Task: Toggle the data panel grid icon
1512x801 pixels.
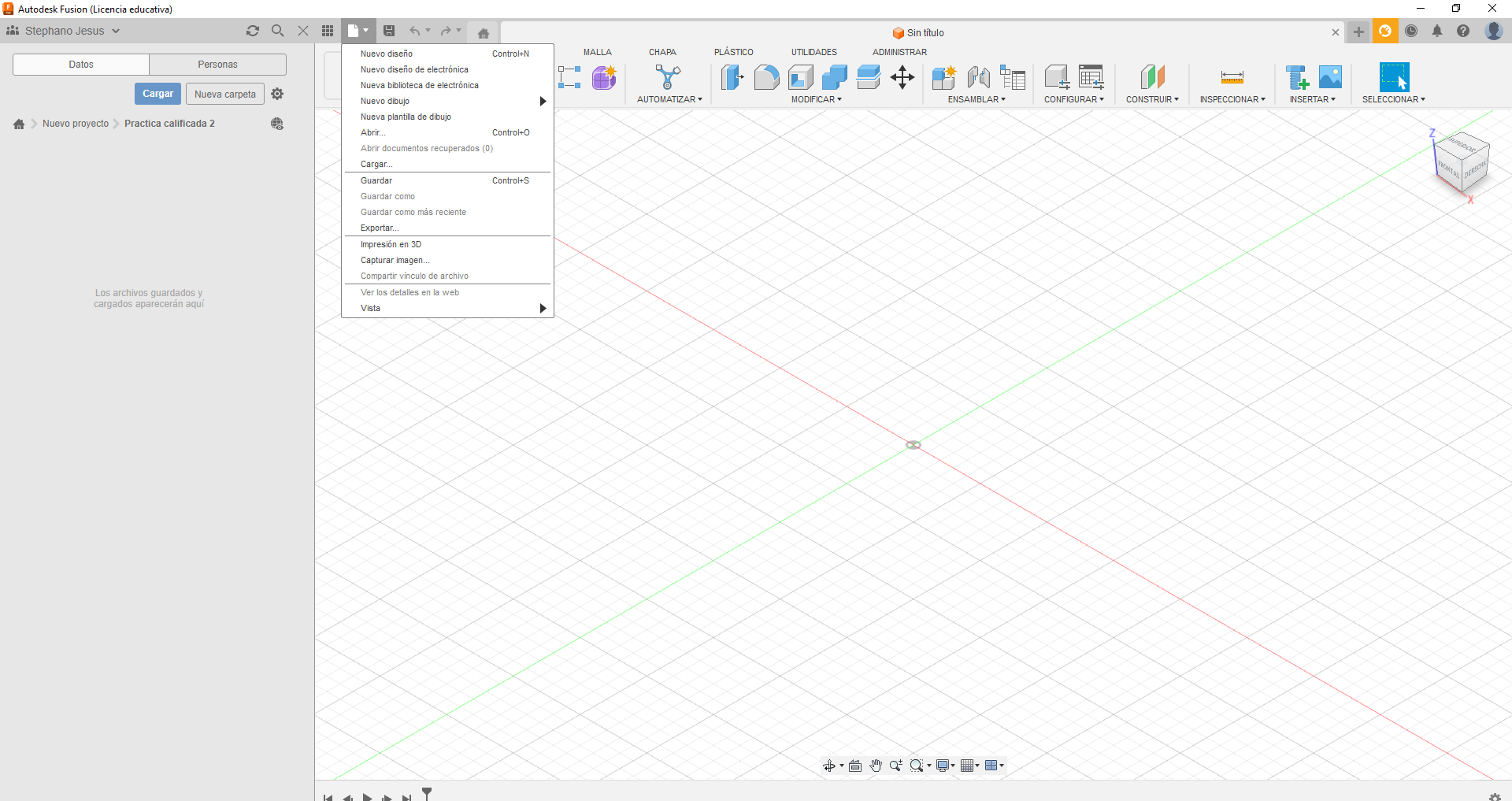Action: (x=328, y=31)
